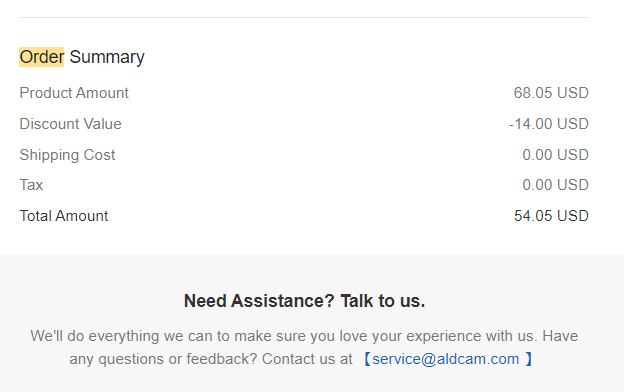Click the horizontal divider above Order Summary

pyautogui.click(x=304, y=18)
